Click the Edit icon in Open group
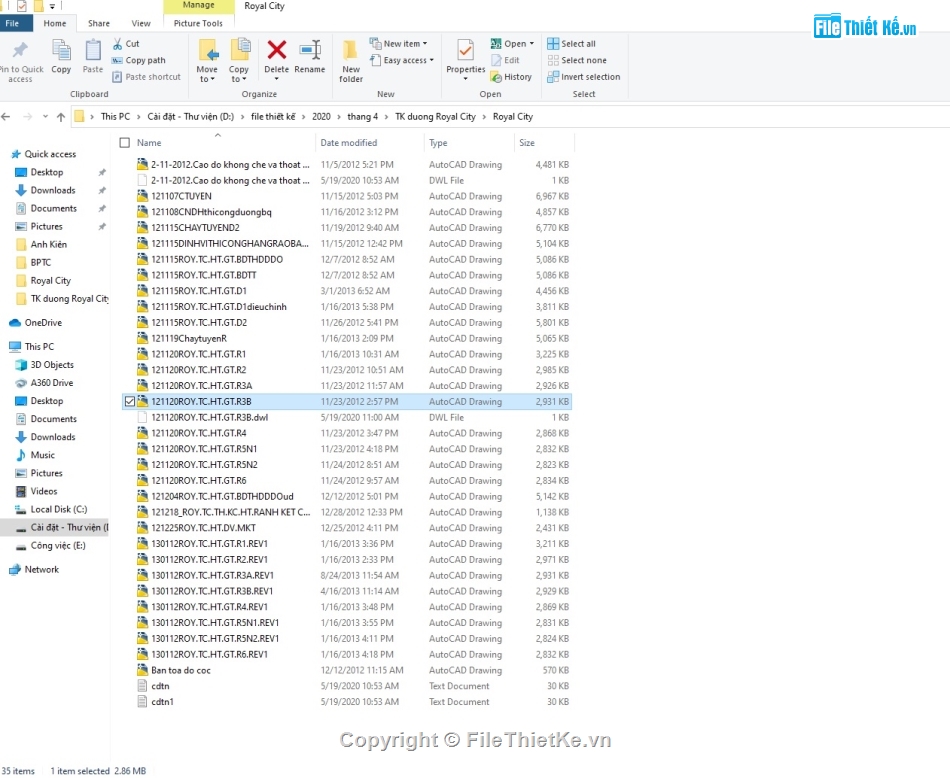Viewport: 950px width, 778px height. [496, 60]
